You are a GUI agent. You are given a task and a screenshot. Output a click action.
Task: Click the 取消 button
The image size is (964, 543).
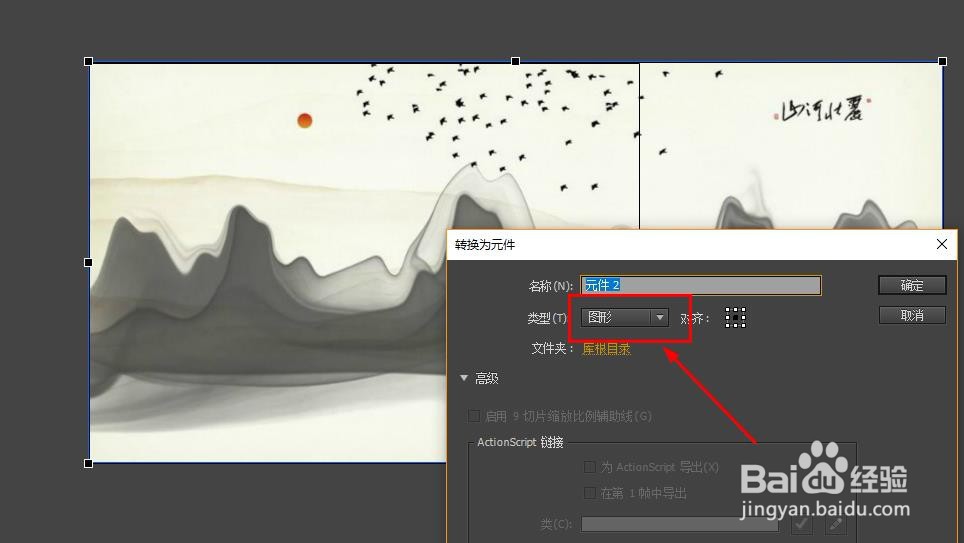pyautogui.click(x=912, y=315)
